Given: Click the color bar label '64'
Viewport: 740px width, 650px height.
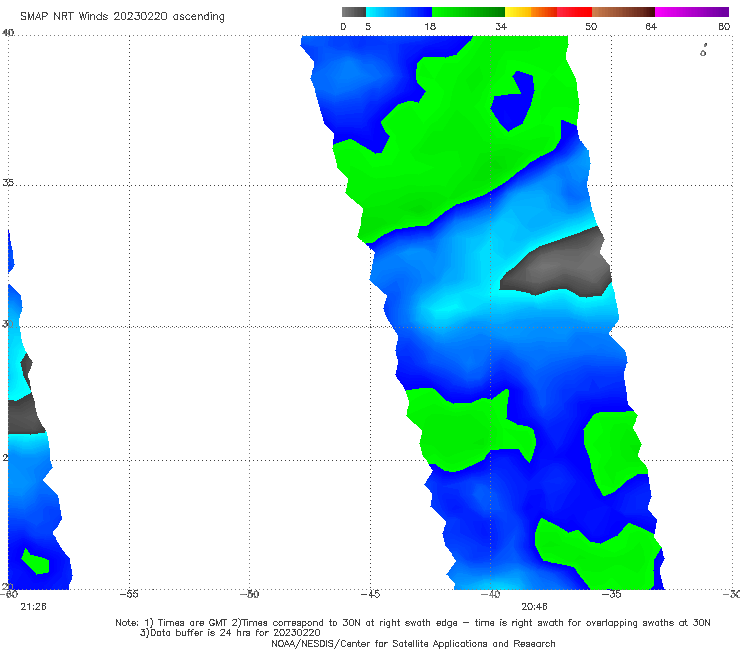Looking at the screenshot, I should pos(651,27).
